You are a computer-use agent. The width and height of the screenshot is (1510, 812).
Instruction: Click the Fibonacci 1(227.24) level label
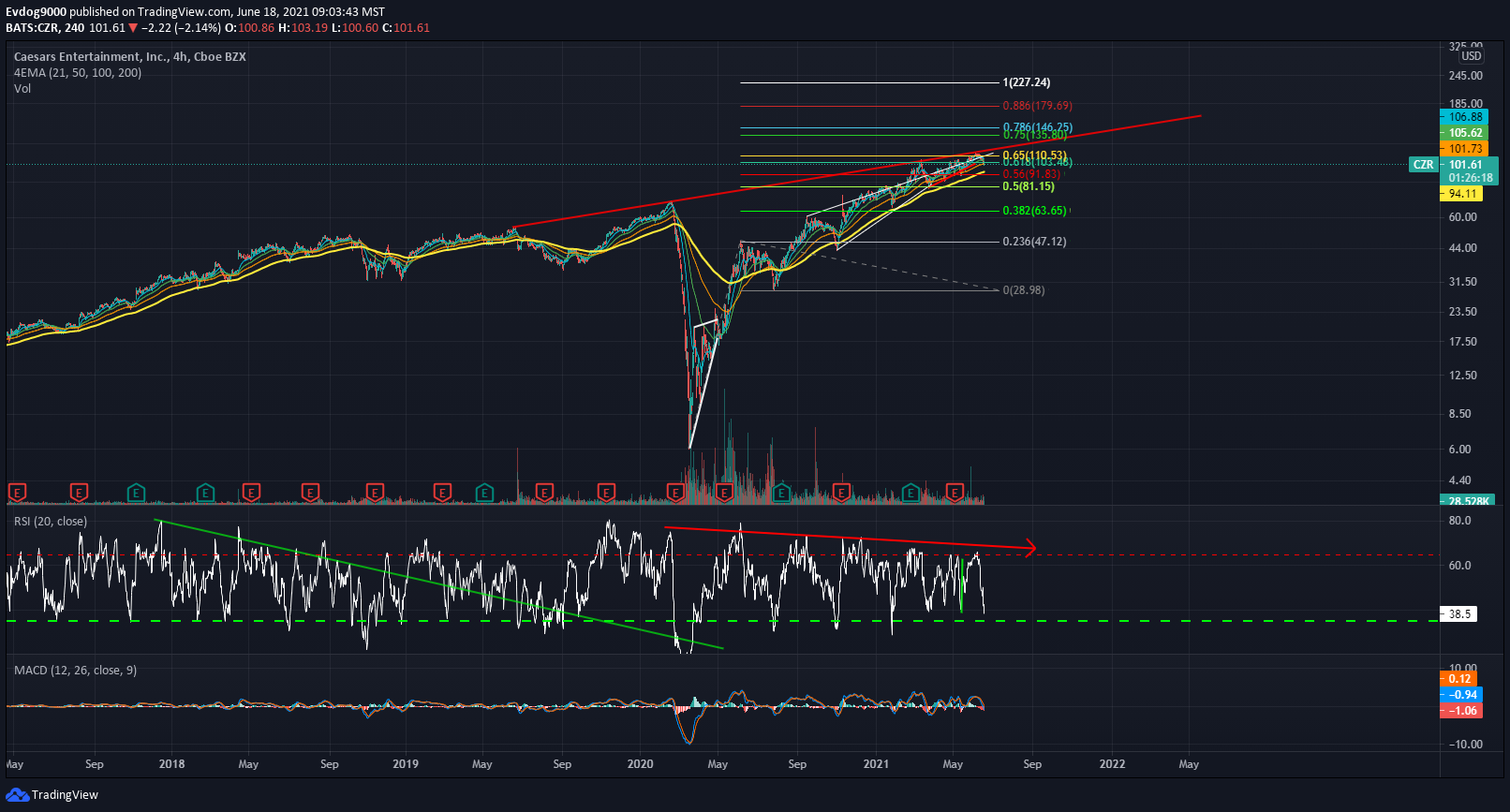pos(1027,82)
